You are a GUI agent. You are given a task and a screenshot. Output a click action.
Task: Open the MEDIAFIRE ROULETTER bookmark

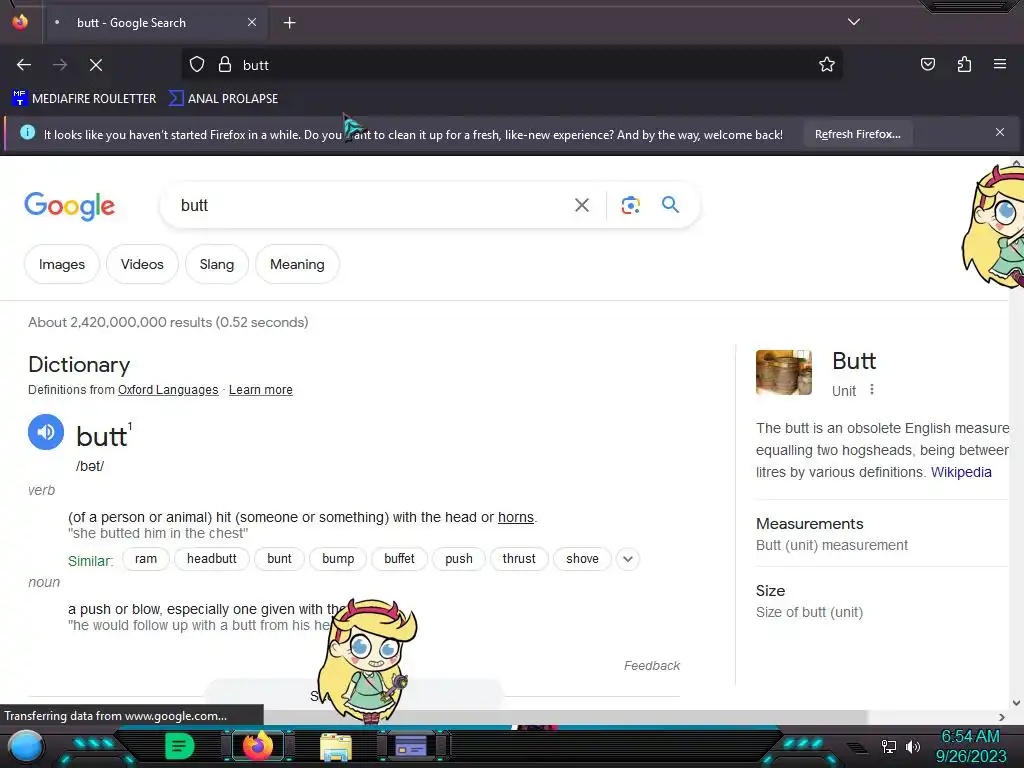[x=84, y=99]
